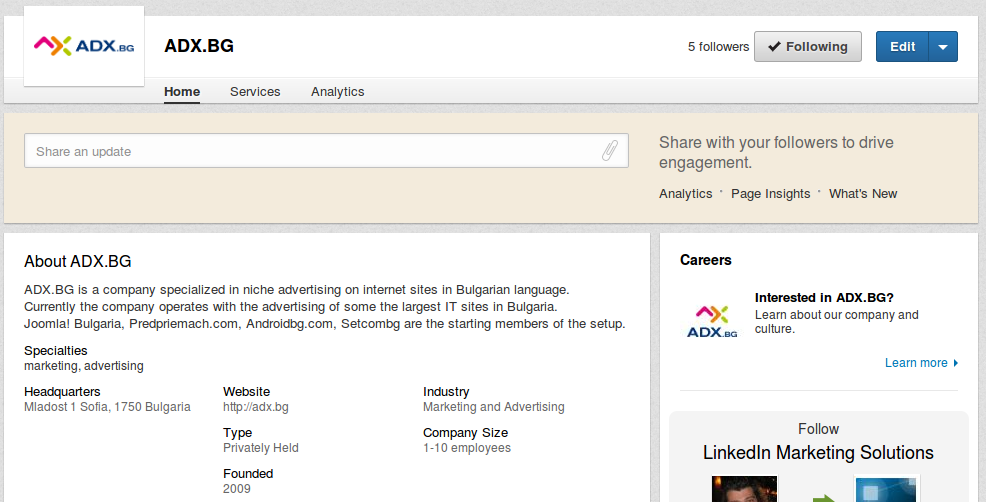Click the ADX.BG logo in the Careers panel
This screenshot has width=986, height=502.
coord(712,321)
